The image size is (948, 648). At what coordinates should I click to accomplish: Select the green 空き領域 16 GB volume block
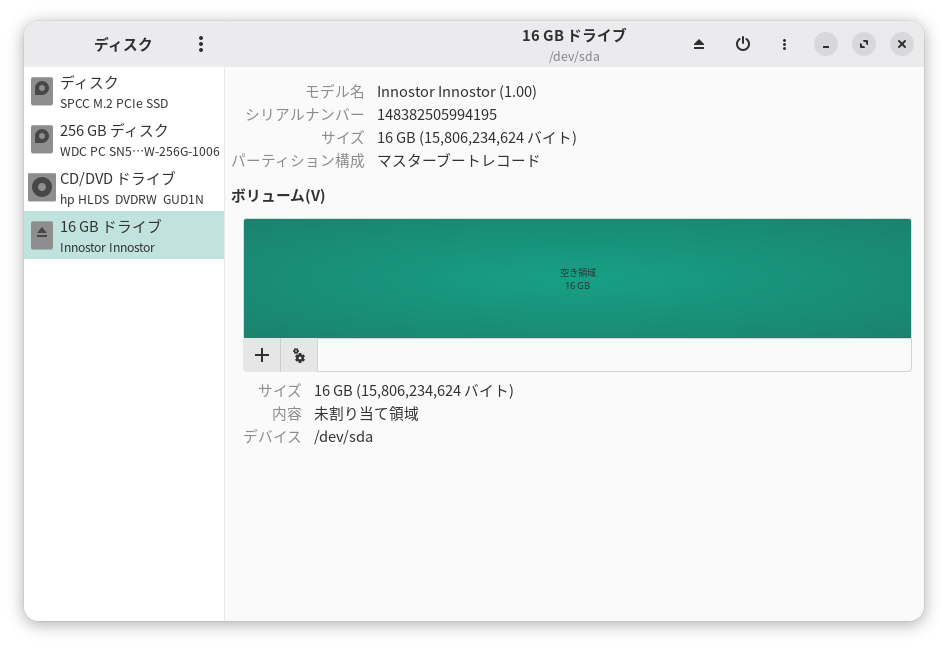[x=577, y=279]
